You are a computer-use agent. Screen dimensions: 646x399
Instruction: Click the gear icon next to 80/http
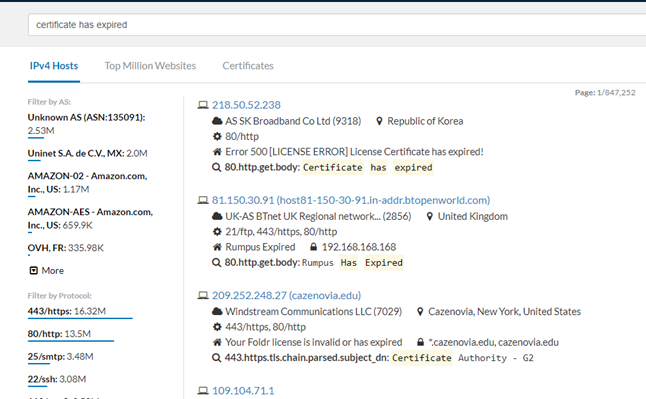click(x=217, y=136)
